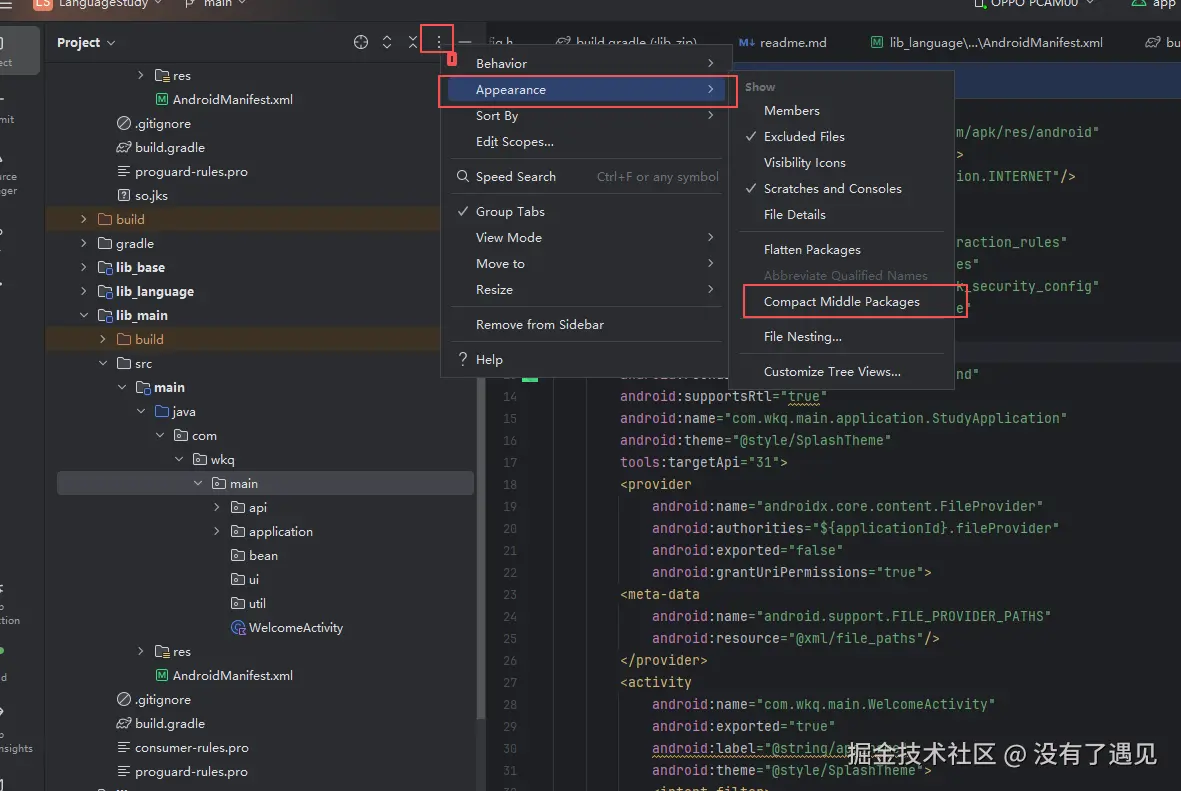Click Customize Tree Views... entry
The image size is (1181, 791).
tap(832, 372)
